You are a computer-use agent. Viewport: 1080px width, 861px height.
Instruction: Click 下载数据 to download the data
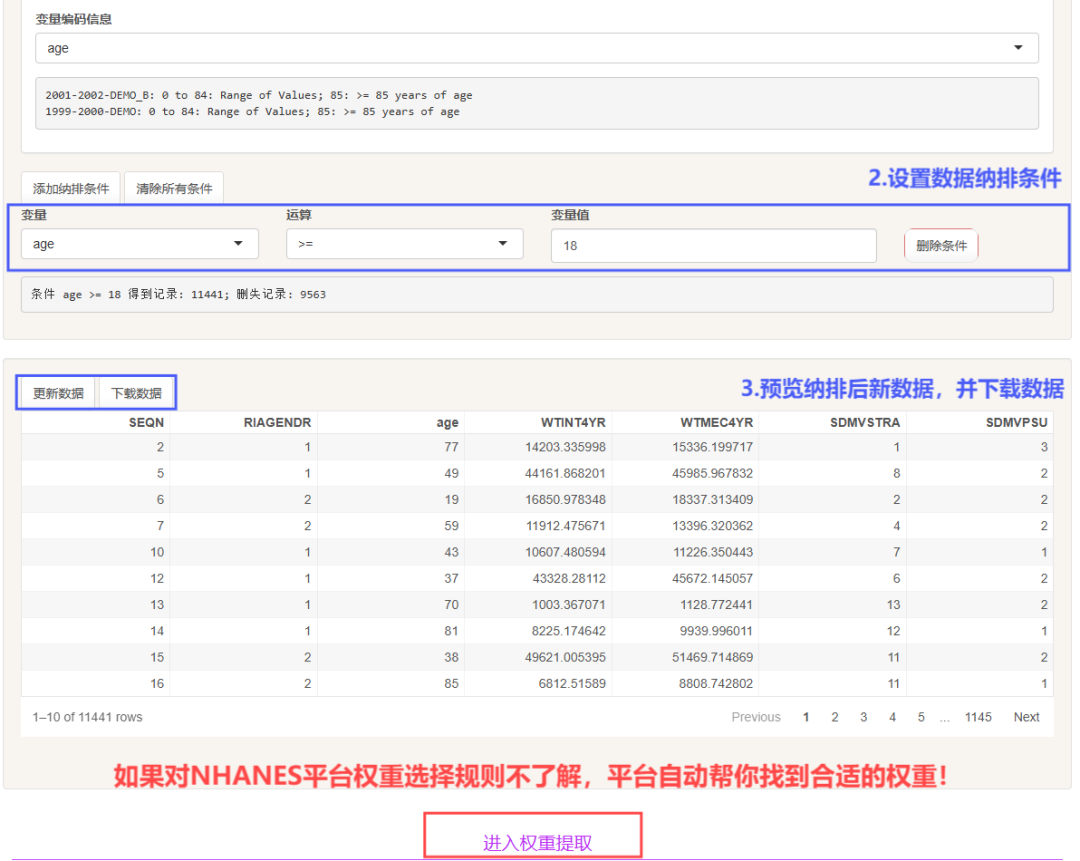pos(137,392)
